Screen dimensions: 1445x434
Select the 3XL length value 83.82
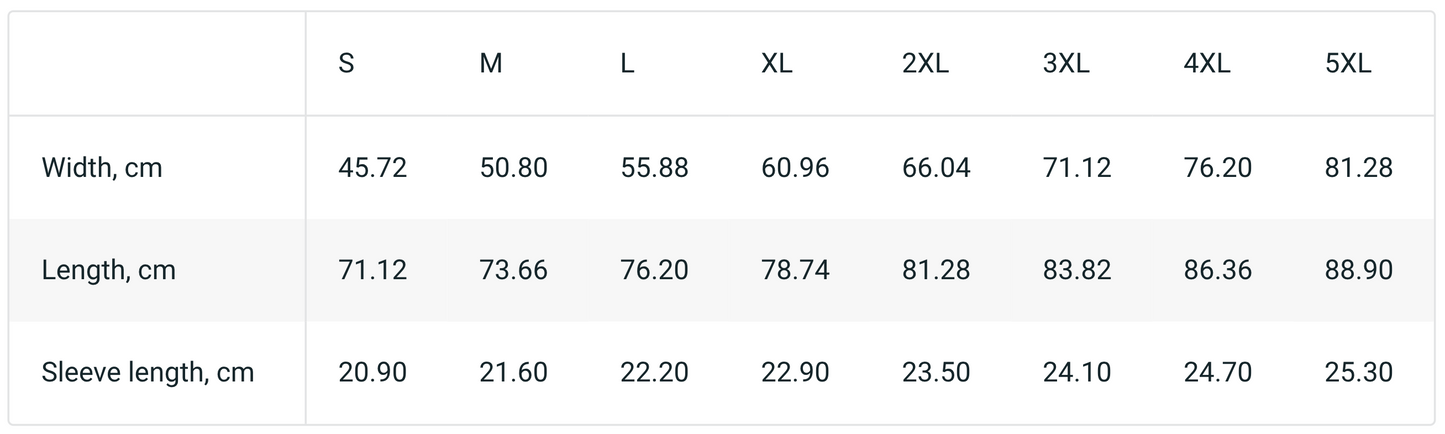(x=1077, y=270)
